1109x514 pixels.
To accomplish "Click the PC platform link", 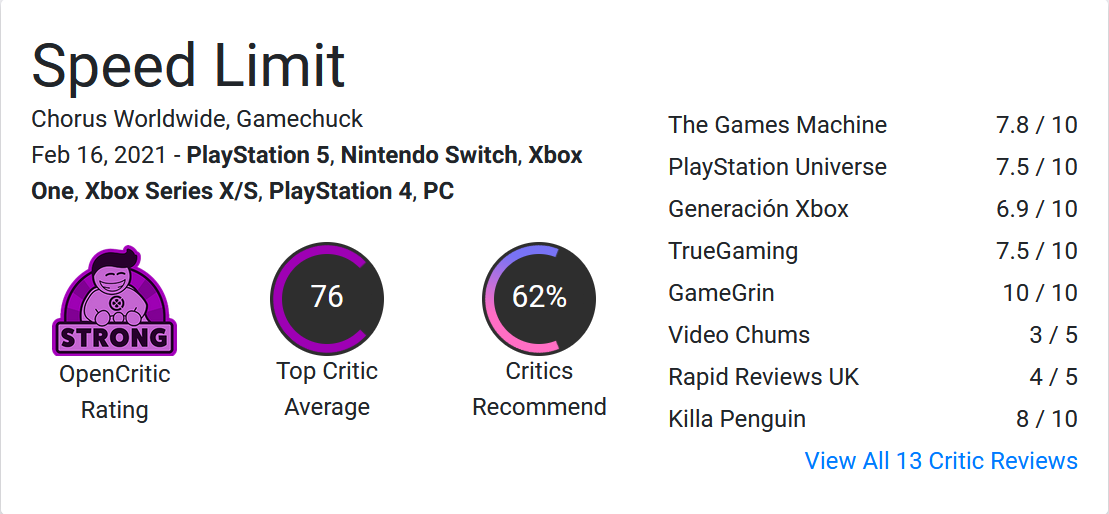I will coord(439,190).
